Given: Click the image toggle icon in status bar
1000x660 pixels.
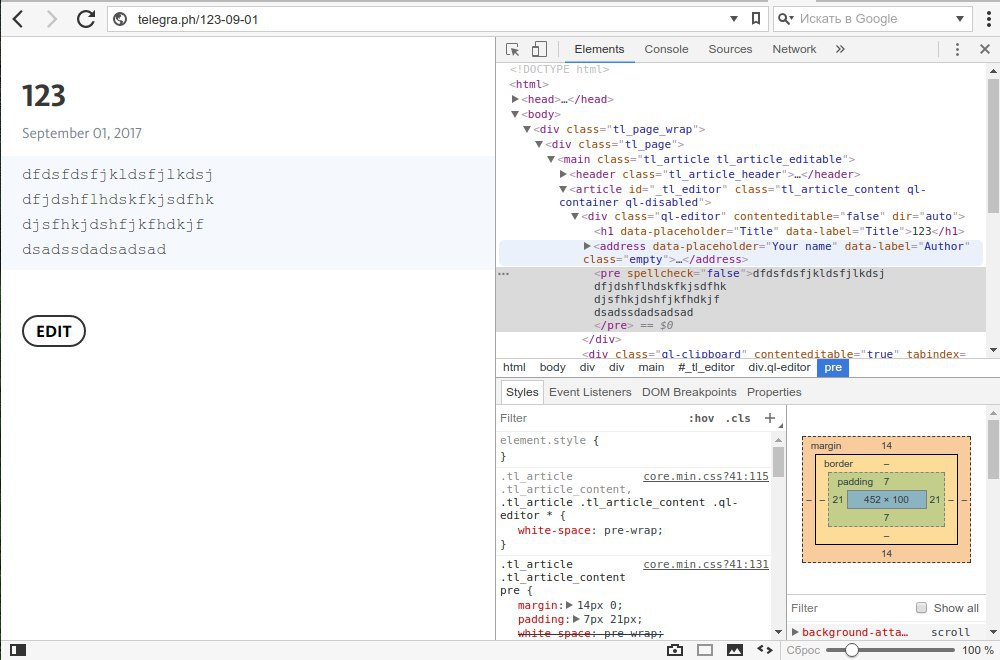Looking at the screenshot, I should [735, 650].
